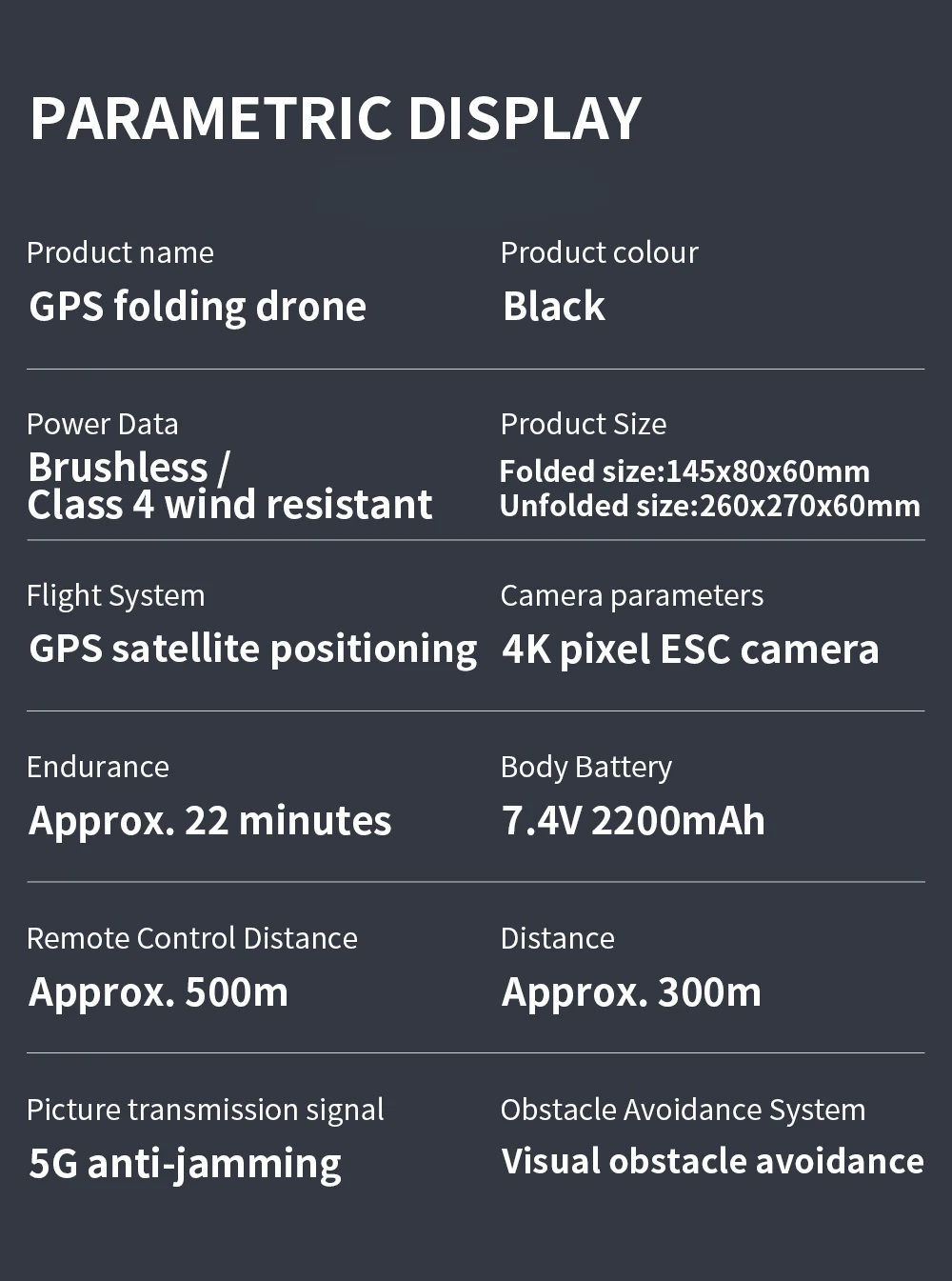Select the Flight System label

click(115, 596)
